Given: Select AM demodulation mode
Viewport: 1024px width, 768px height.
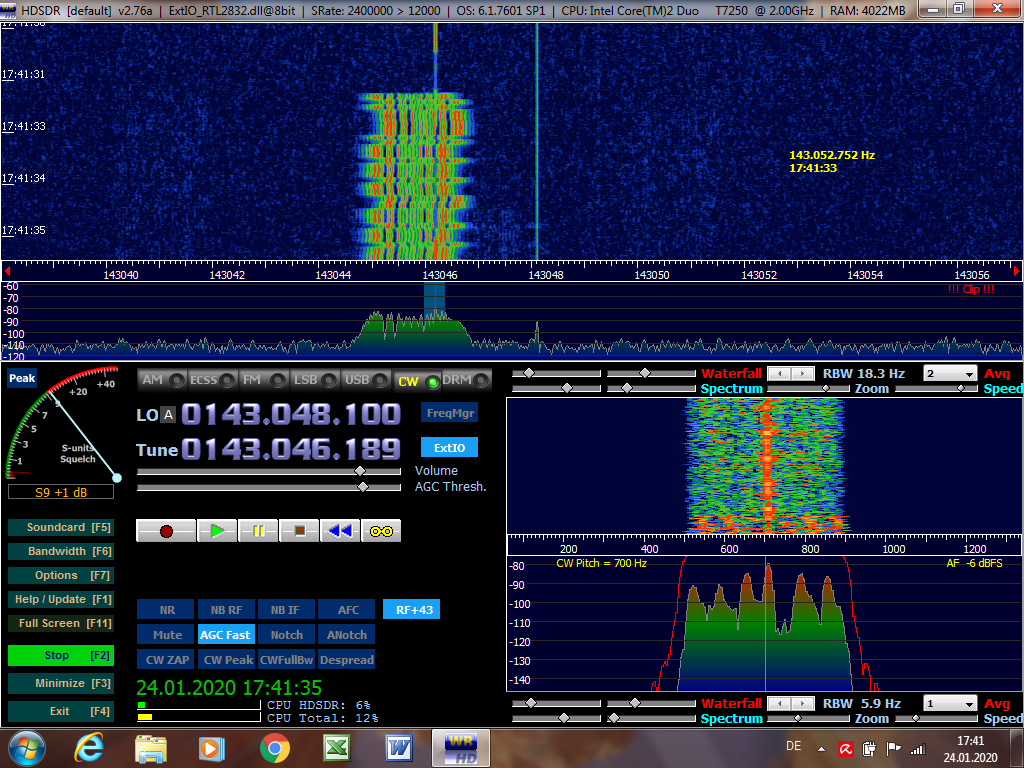Looking at the screenshot, I should 162,380.
